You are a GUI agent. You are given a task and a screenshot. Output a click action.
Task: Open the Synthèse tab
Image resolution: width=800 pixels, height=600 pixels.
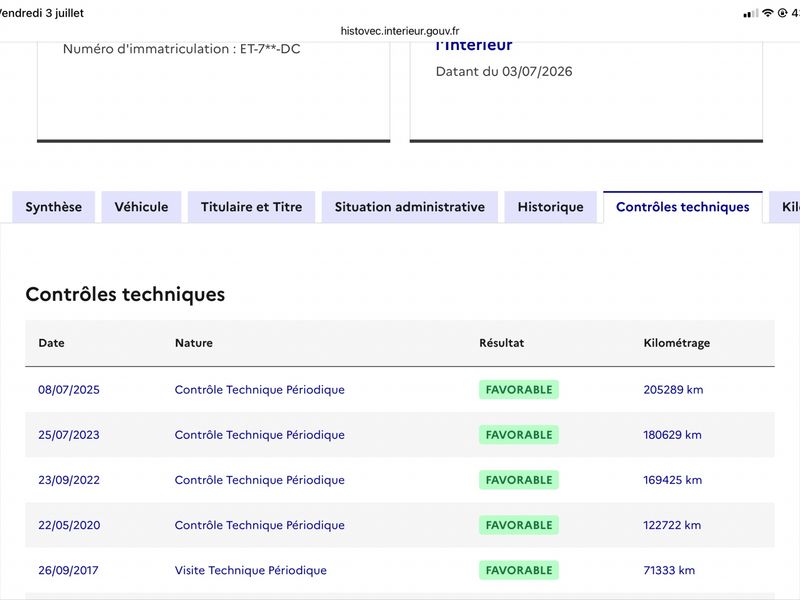tap(54, 207)
